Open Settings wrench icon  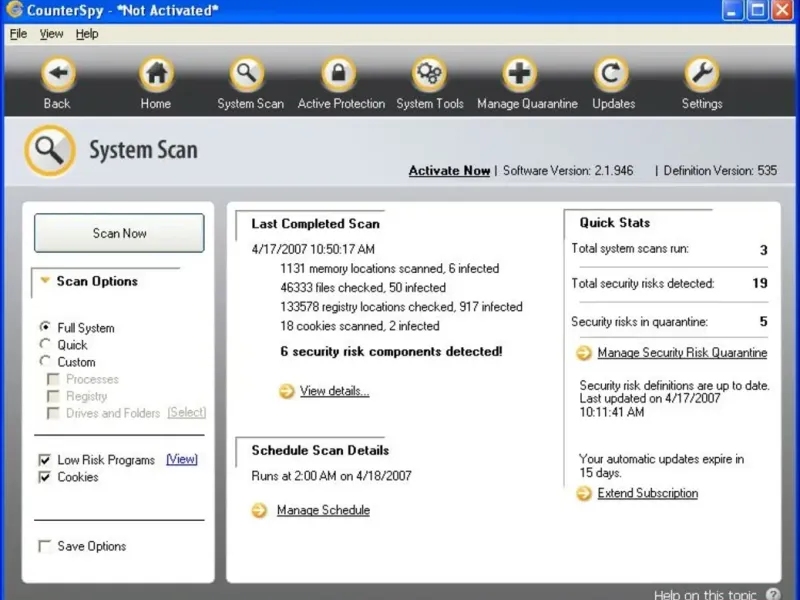point(702,74)
